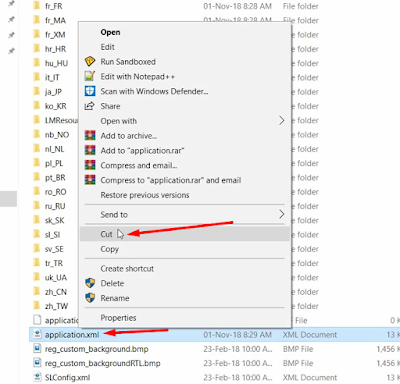Click the Share arrow icon
The width and height of the screenshot is (400, 384).
(89, 106)
